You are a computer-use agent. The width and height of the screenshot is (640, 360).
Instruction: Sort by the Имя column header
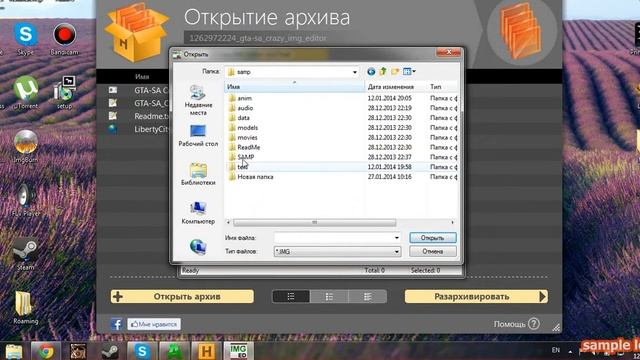(294, 87)
